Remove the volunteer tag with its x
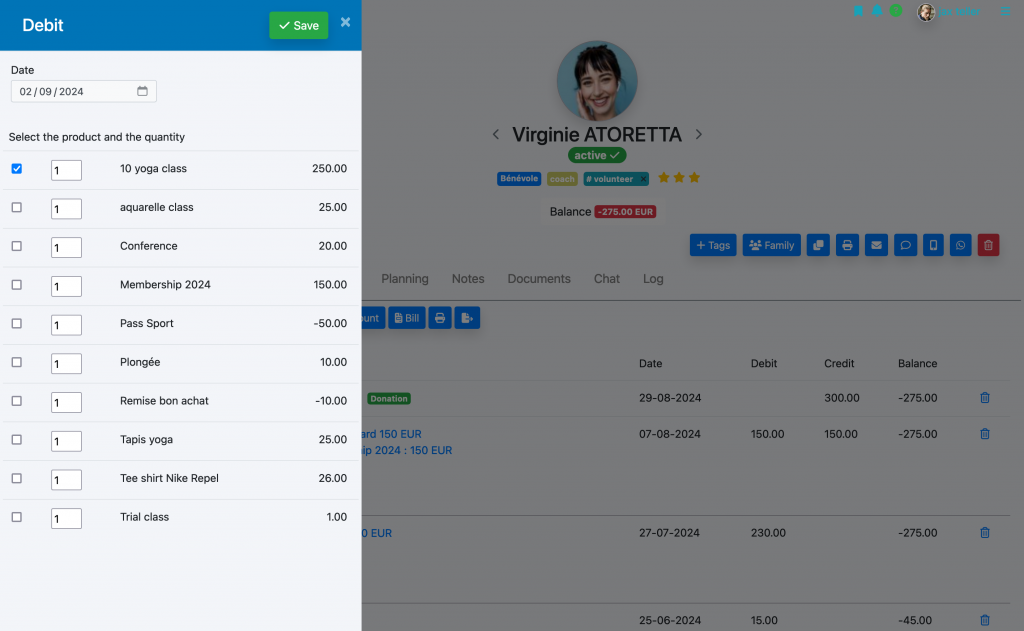 tap(643, 179)
